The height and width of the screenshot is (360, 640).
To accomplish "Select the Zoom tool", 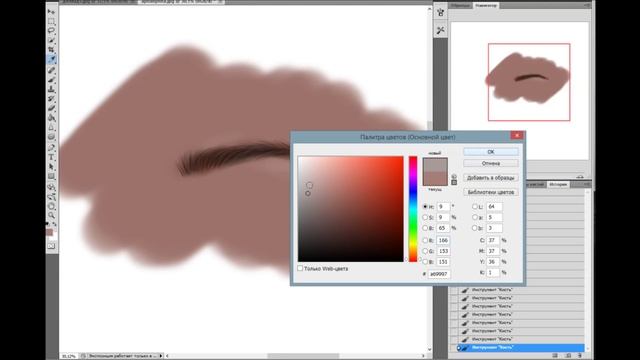I will (51, 215).
